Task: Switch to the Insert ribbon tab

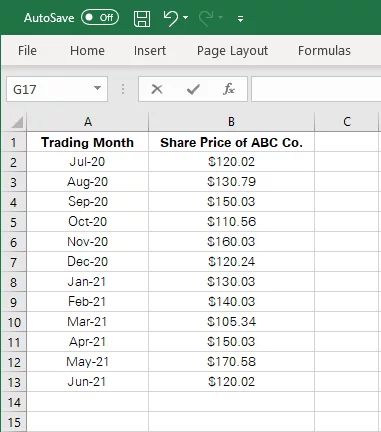Action: tap(150, 51)
